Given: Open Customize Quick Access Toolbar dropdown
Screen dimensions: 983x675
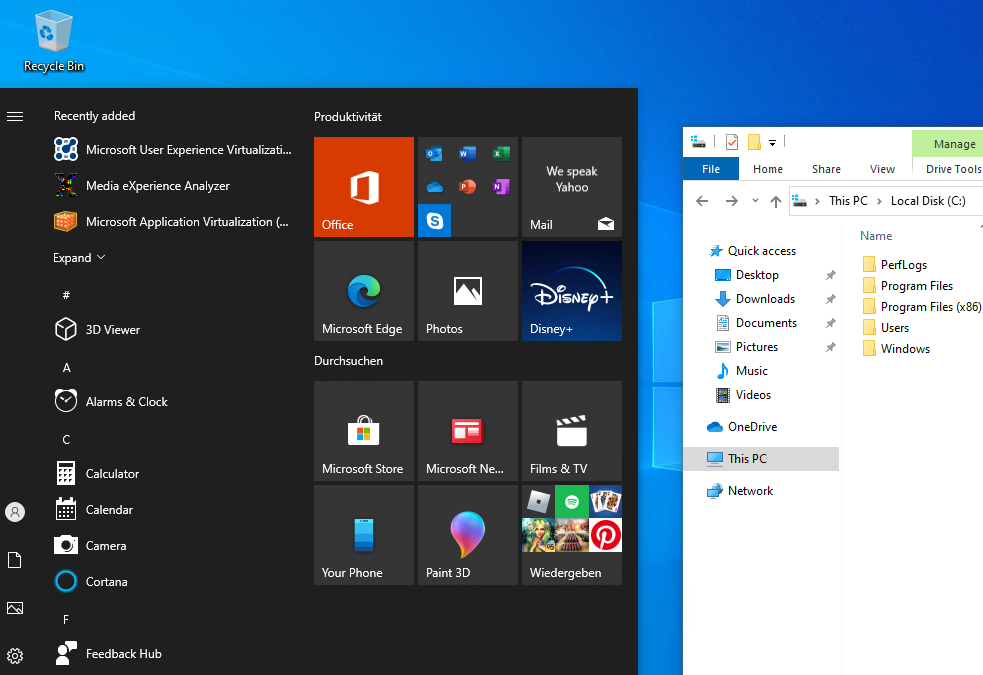Looking at the screenshot, I should coord(772,143).
